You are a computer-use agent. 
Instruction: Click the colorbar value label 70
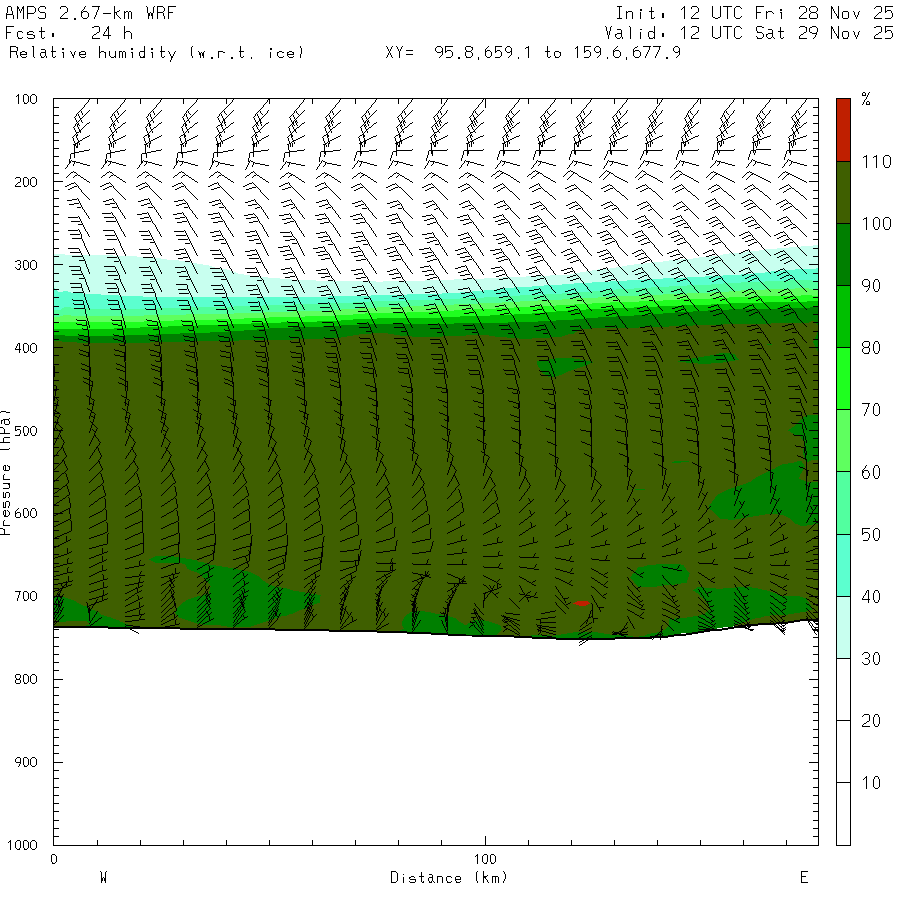871,410
